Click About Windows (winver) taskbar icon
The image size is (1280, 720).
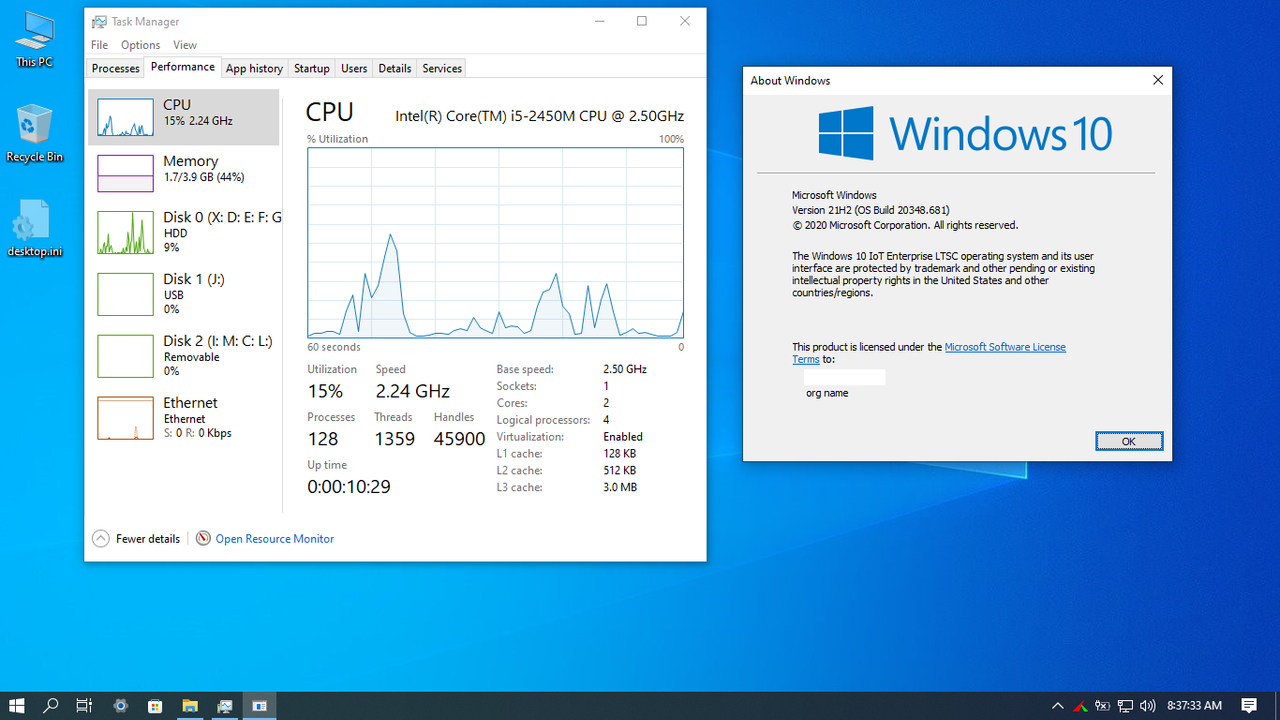click(259, 706)
